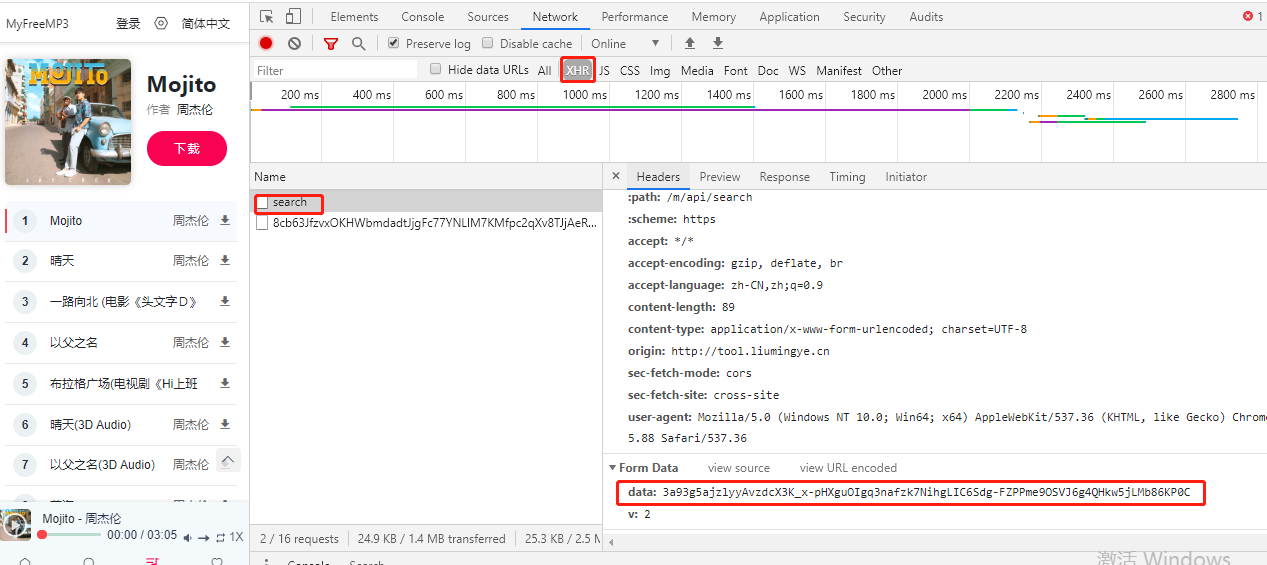Click the Filter text input field

(336, 70)
